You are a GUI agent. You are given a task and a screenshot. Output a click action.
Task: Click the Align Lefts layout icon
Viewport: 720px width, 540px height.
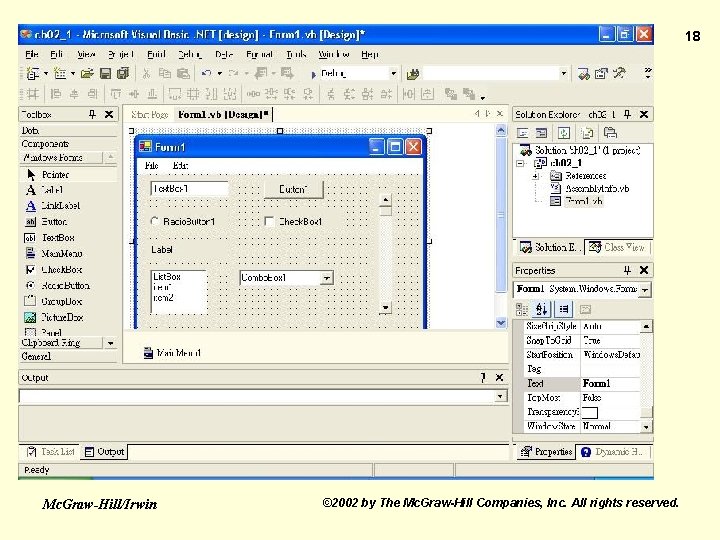coord(56,94)
